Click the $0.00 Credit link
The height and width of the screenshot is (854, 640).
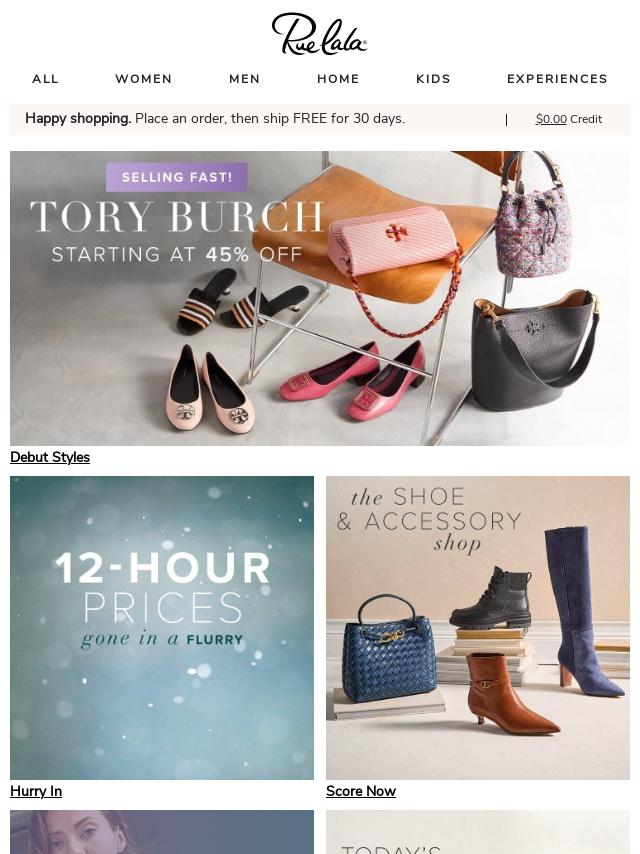tap(569, 119)
